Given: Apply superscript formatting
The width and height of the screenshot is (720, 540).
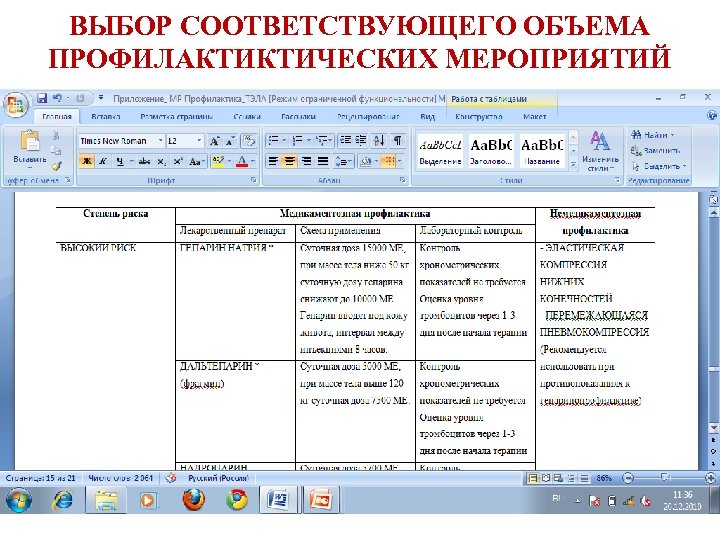Looking at the screenshot, I should pos(178,161).
